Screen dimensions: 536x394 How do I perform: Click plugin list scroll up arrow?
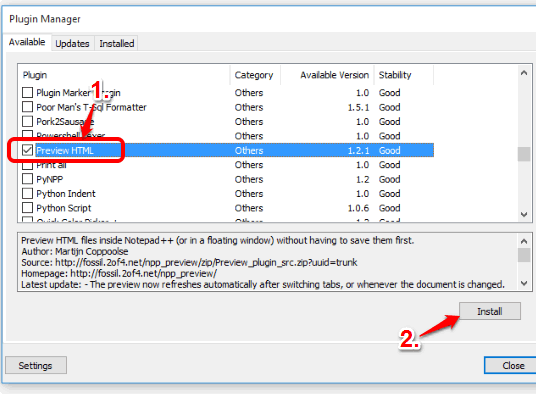[524, 73]
